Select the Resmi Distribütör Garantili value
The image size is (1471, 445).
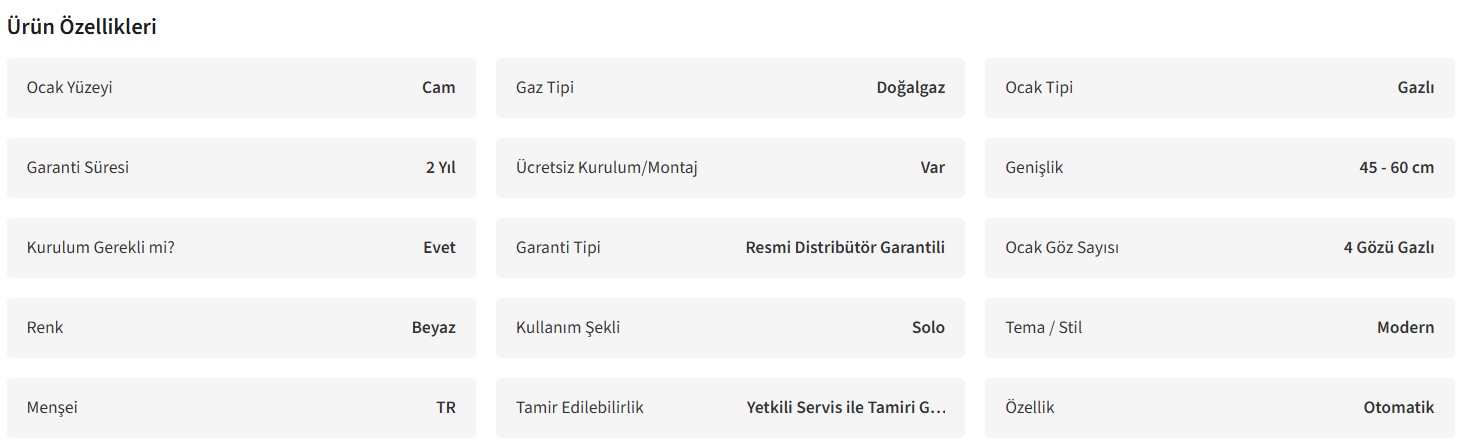point(845,247)
